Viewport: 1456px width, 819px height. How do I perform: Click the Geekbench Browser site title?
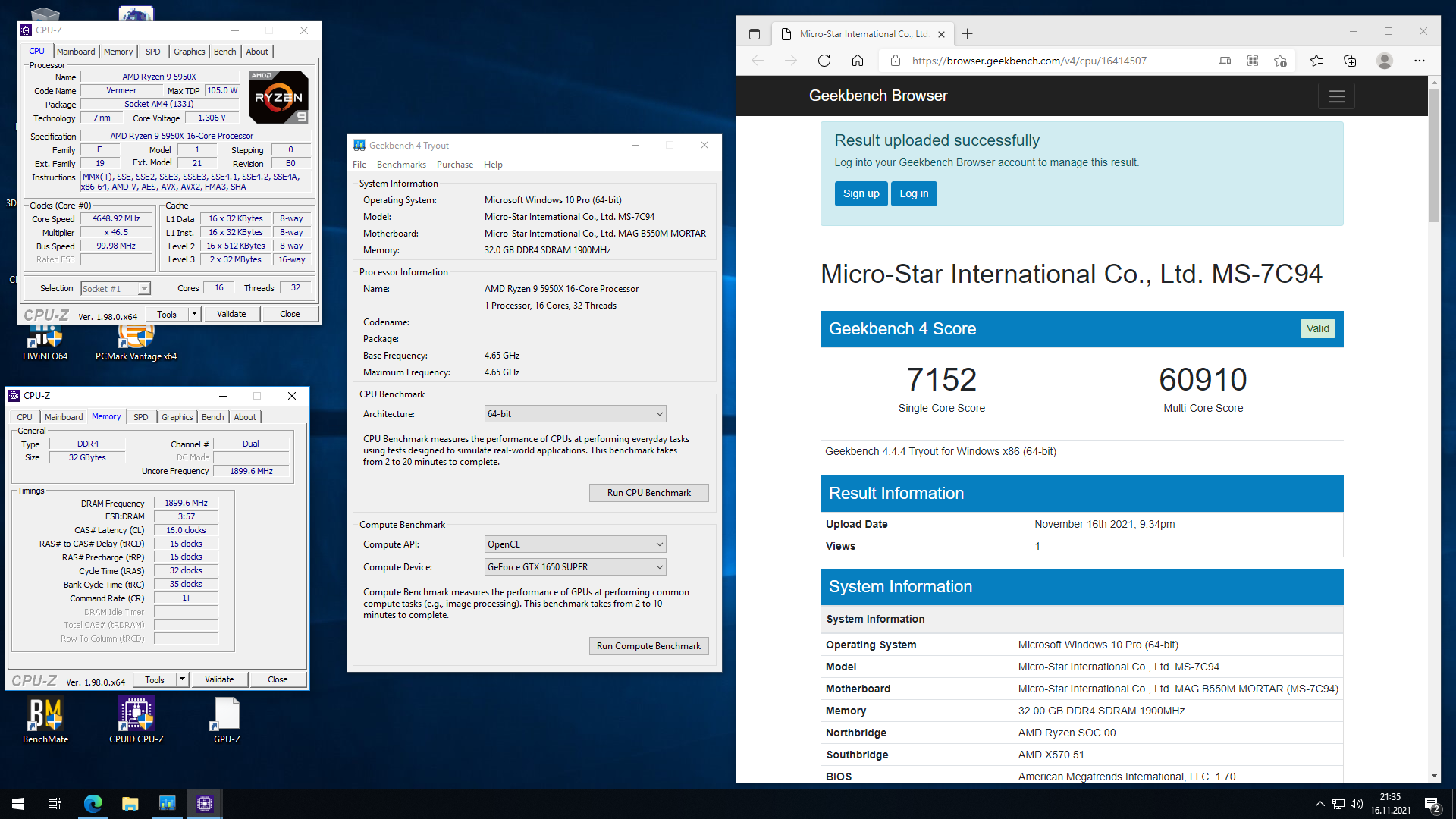coord(878,96)
